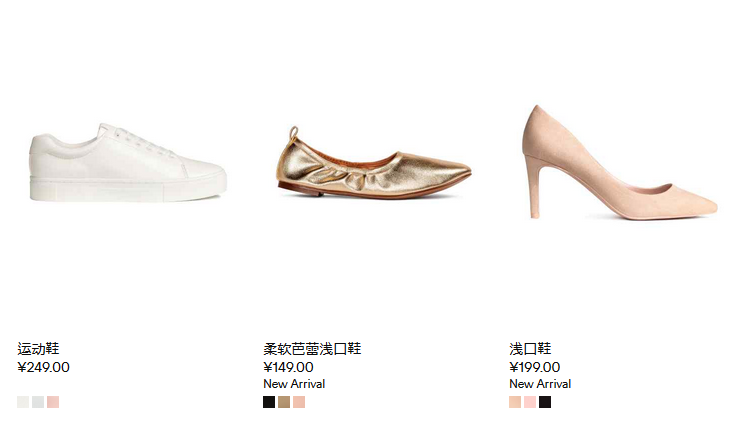The width and height of the screenshot is (739, 429).
Task: Select the light gray sneaker swatch
Action: coord(38,402)
